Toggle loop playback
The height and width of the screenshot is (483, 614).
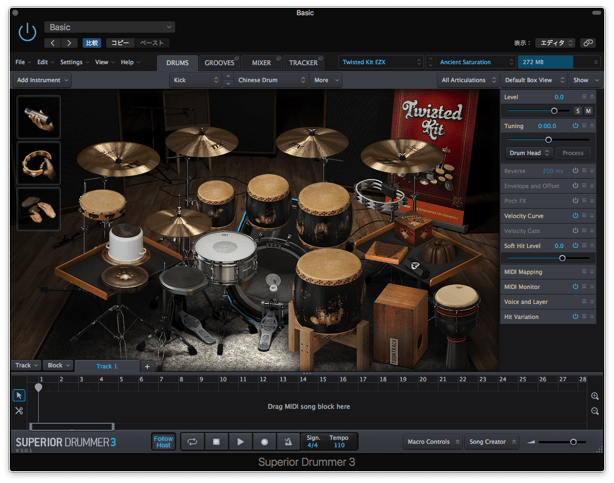click(192, 442)
